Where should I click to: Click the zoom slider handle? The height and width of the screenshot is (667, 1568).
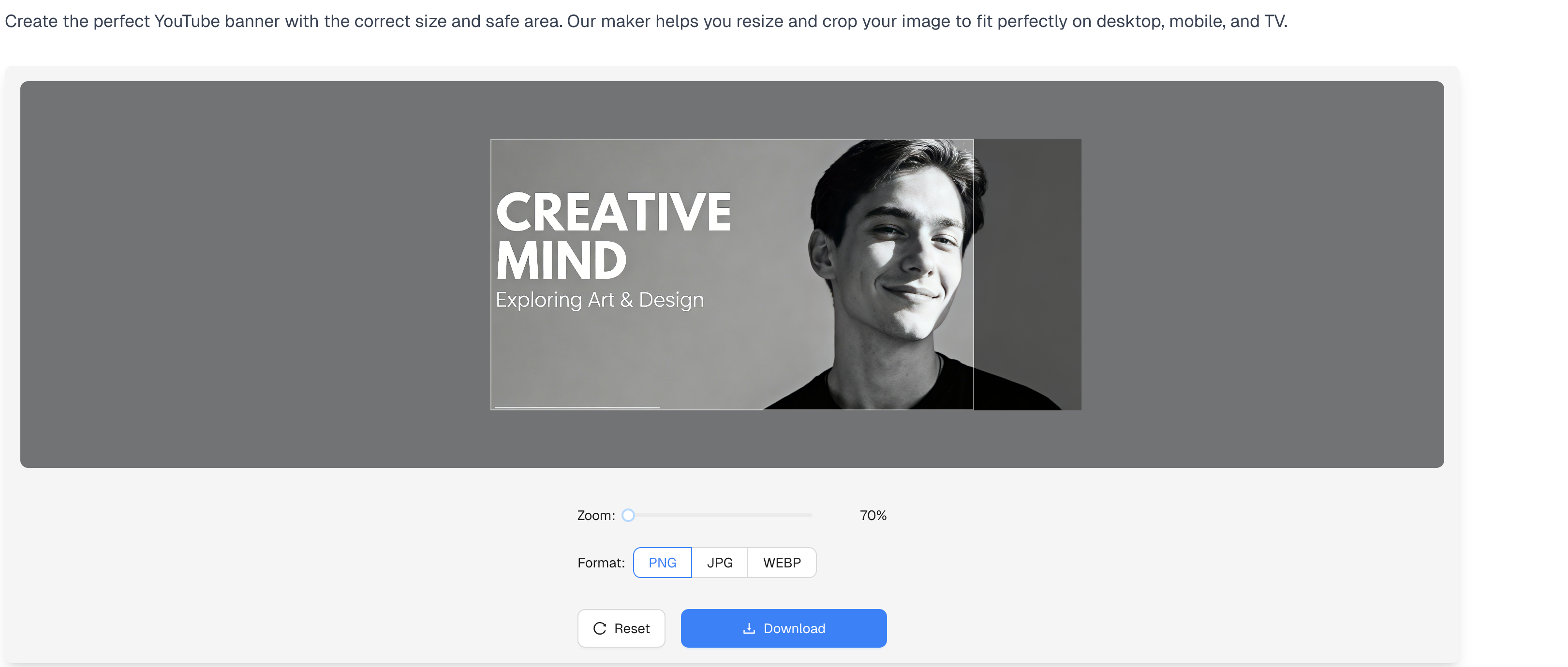coord(629,515)
